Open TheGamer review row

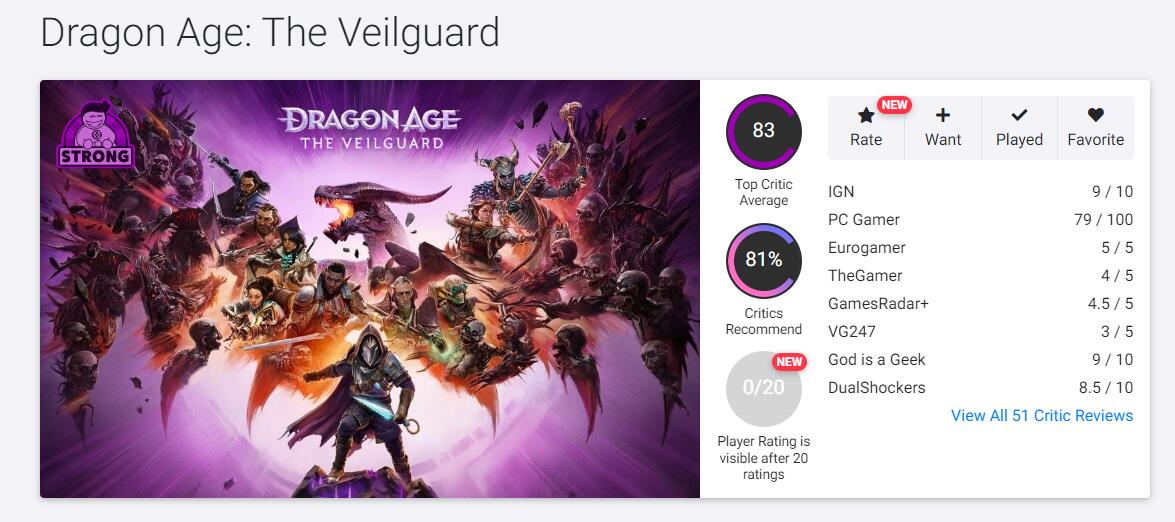point(865,276)
